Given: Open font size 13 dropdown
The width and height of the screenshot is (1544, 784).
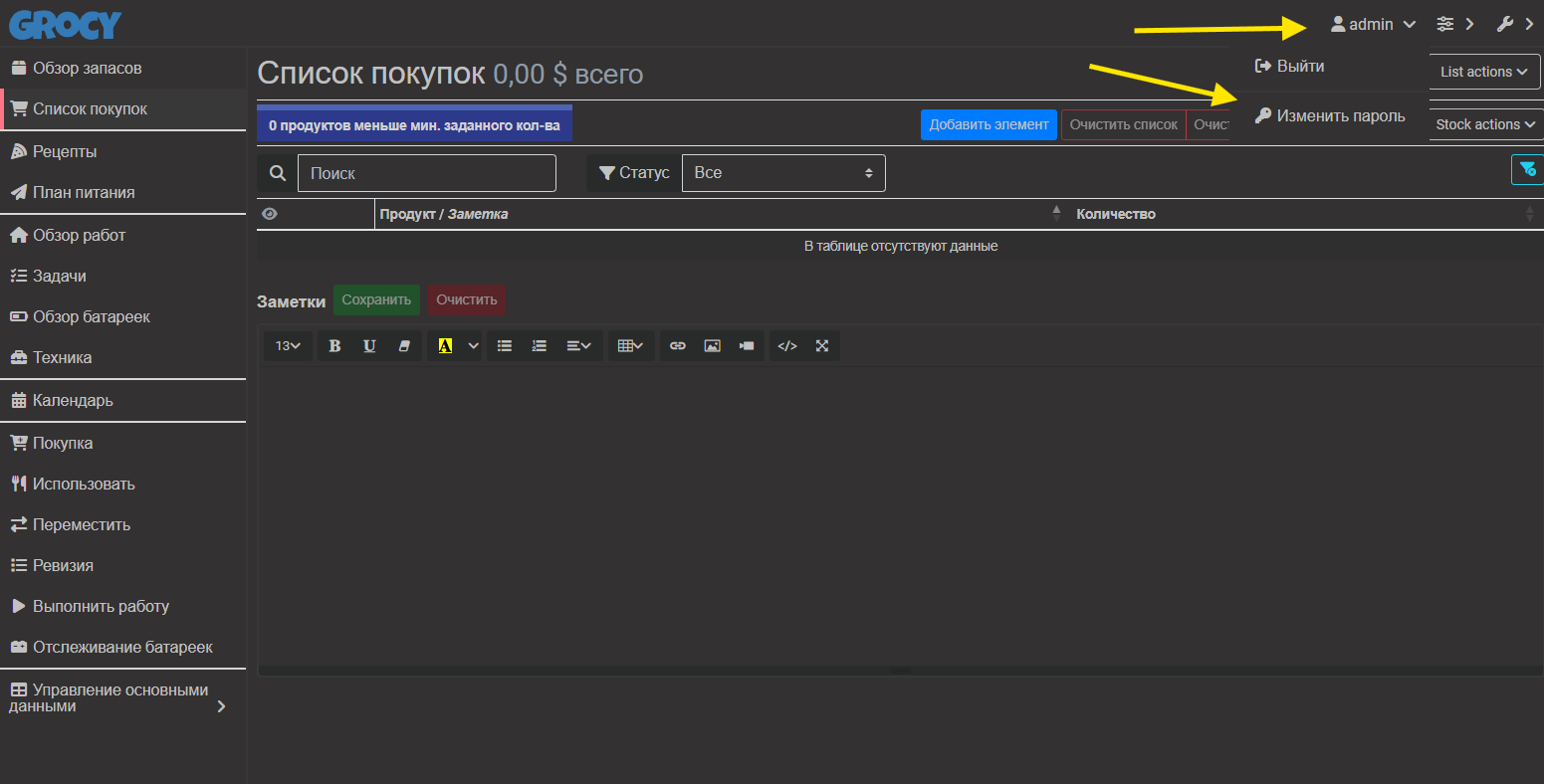Looking at the screenshot, I should tap(289, 345).
